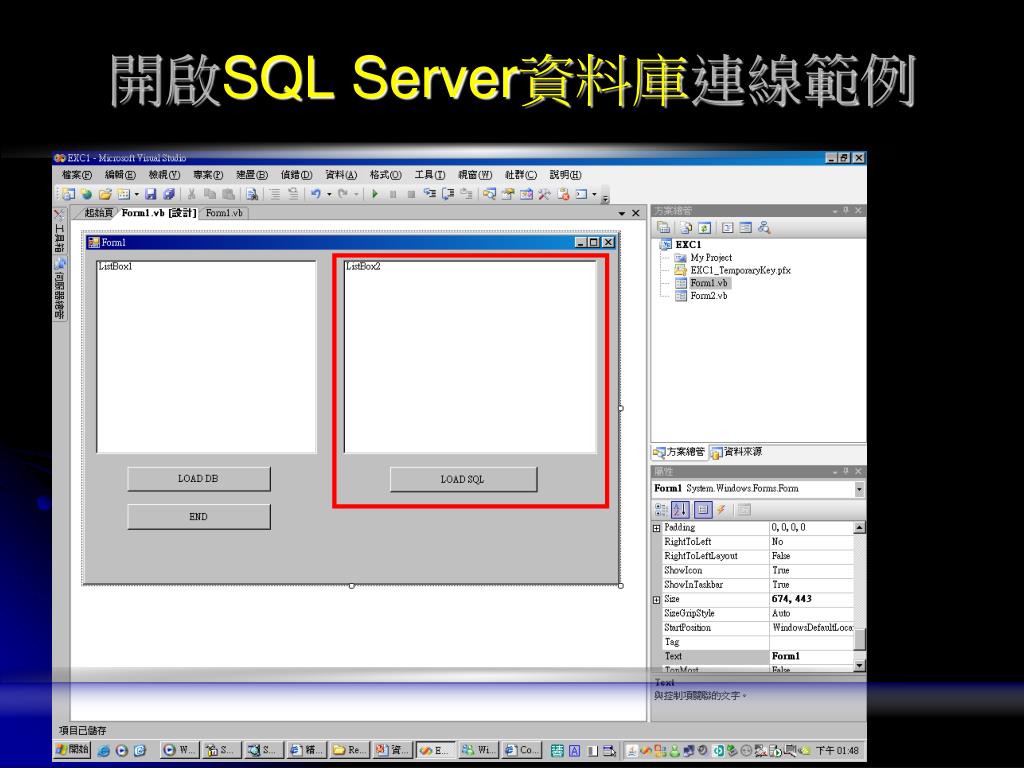
Task: Click the ListBox1 control on the form
Action: coord(206,357)
